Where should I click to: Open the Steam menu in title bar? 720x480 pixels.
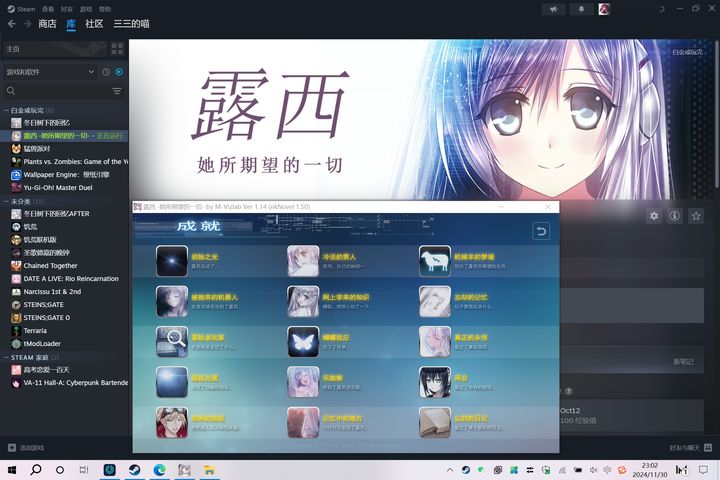click(22, 9)
